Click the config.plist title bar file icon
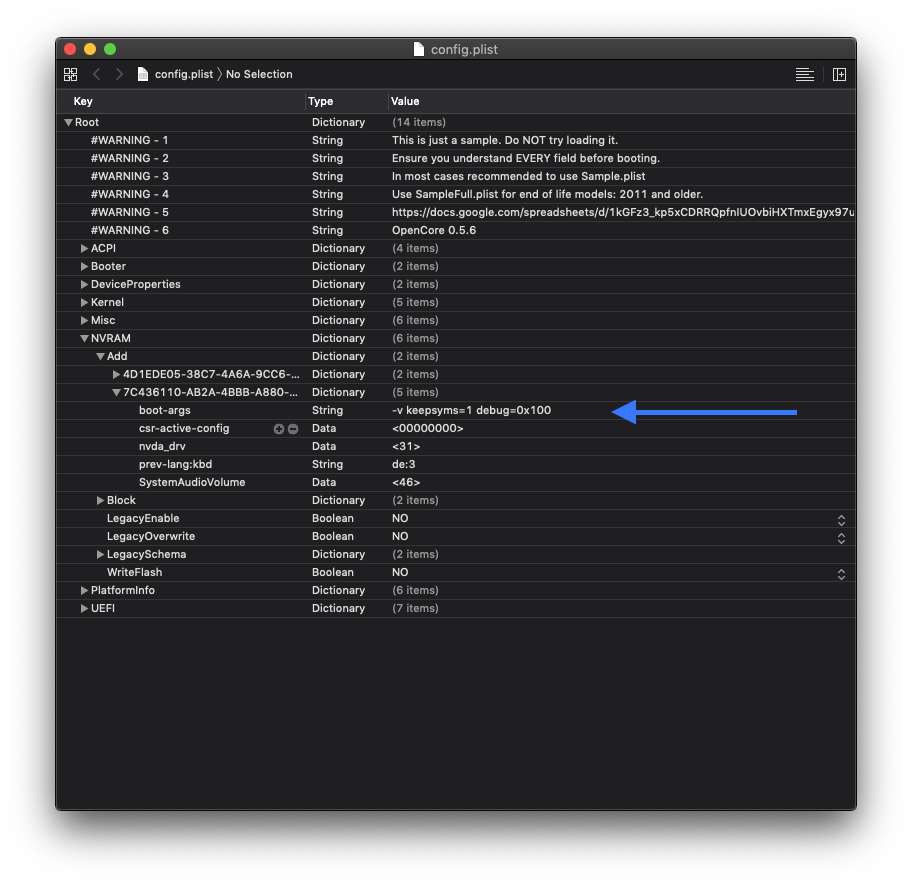Screen dimensions: 912x884 (419, 49)
